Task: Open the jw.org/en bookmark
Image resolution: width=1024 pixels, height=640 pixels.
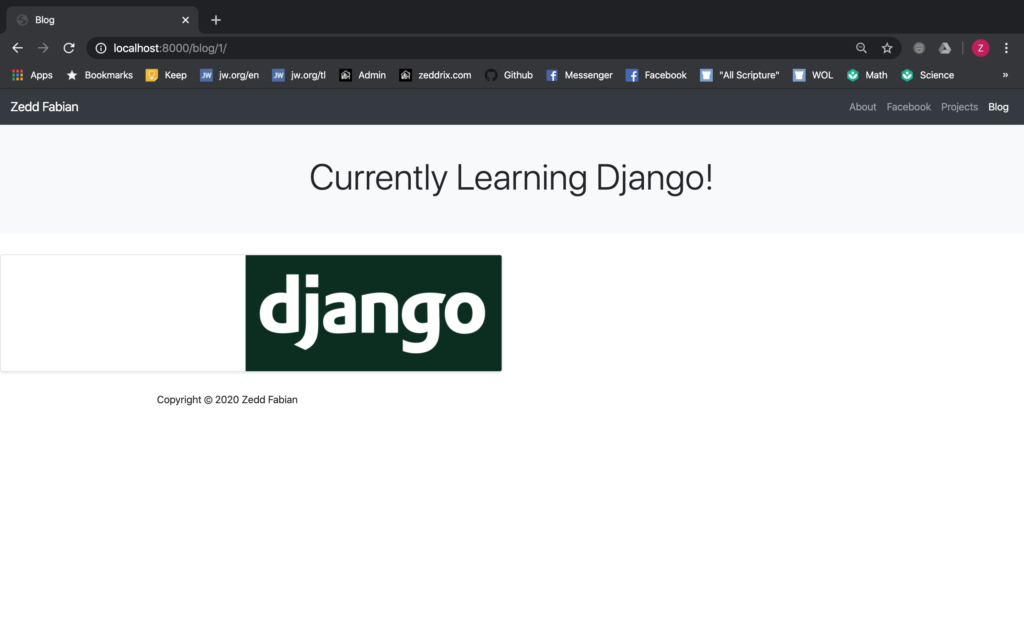Action: tap(229, 75)
